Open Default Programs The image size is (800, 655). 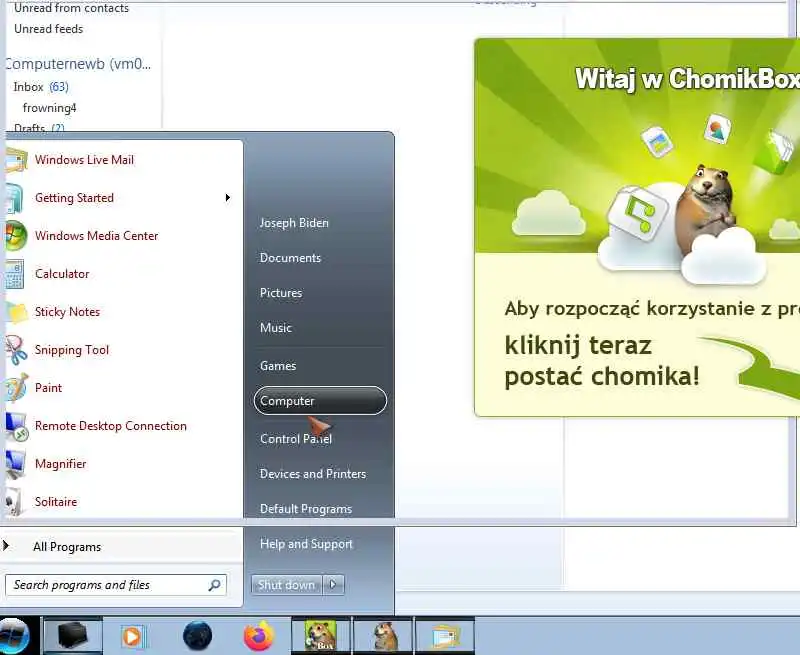tap(306, 509)
